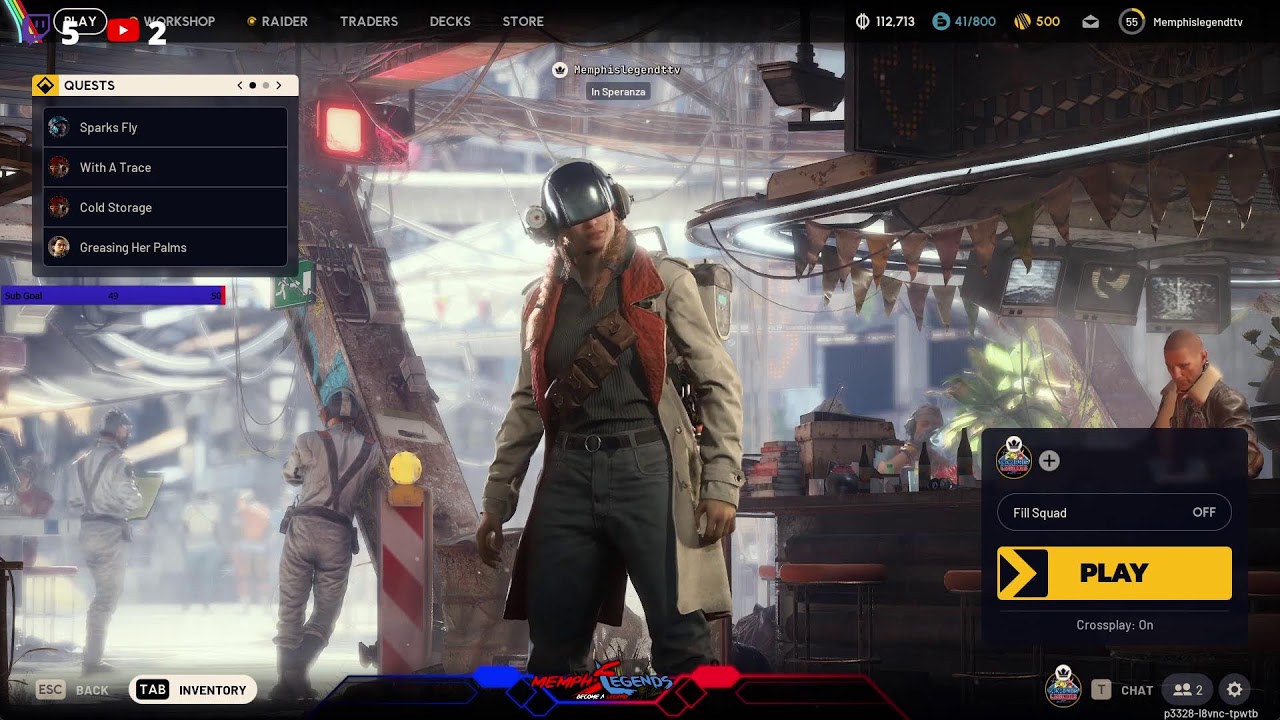
Task: Open the Sparks Fly quest
Action: [x=165, y=127]
